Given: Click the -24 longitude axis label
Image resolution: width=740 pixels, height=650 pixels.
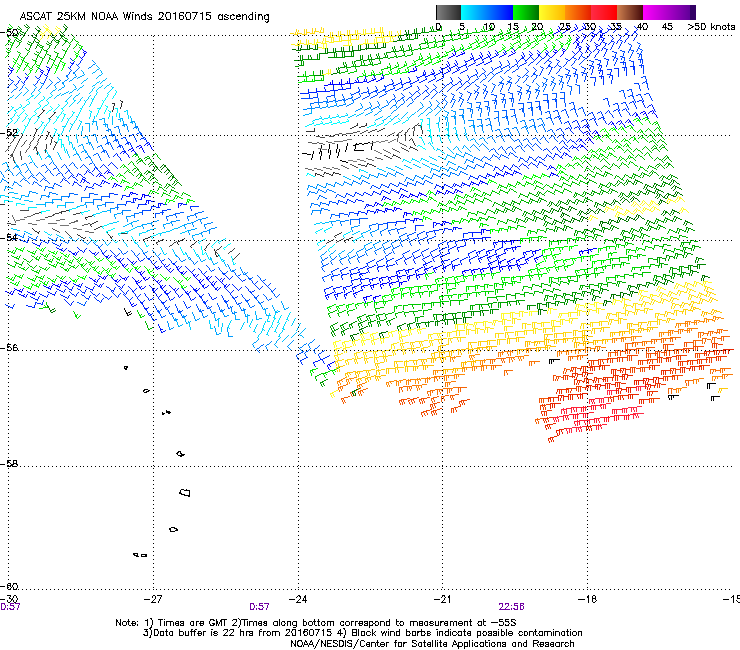Looking at the screenshot, I should click(x=298, y=599).
